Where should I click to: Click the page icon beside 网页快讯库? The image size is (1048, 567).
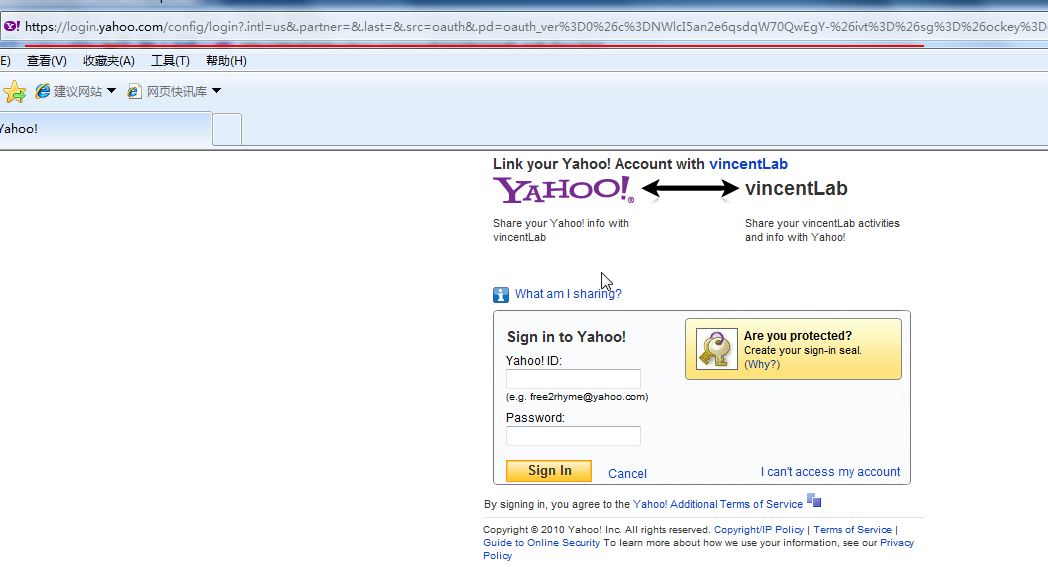tap(134, 91)
